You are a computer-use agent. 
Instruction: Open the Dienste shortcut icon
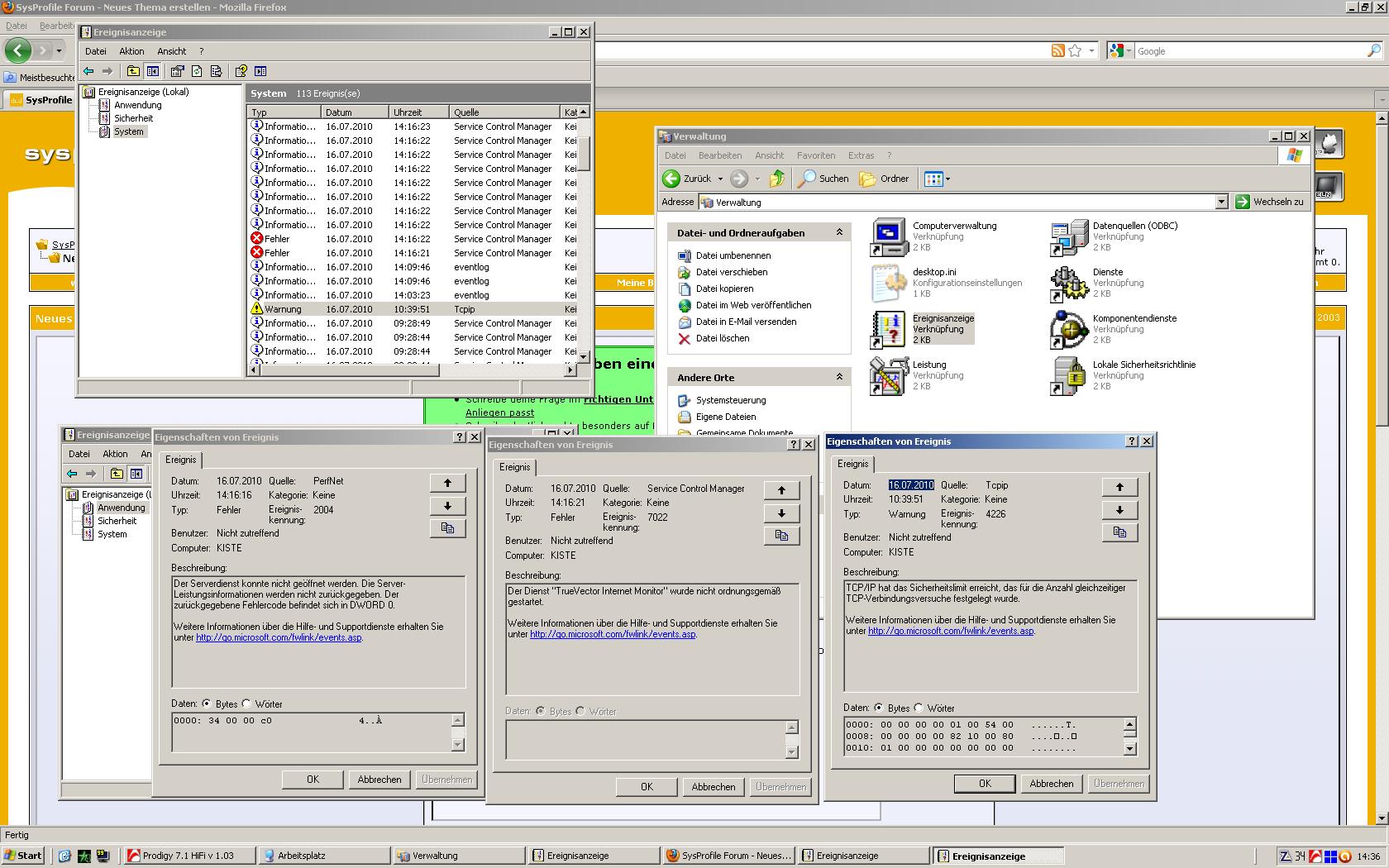pos(1069,284)
